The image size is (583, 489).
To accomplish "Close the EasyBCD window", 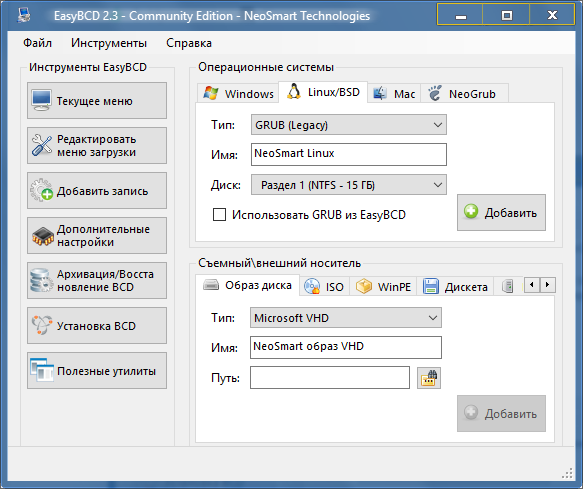I will coord(552,16).
